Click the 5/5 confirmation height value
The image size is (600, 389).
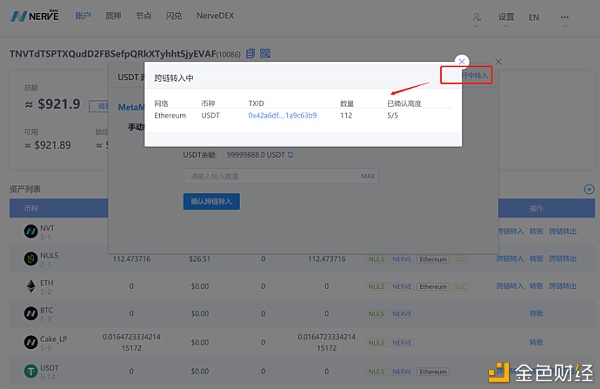point(393,116)
